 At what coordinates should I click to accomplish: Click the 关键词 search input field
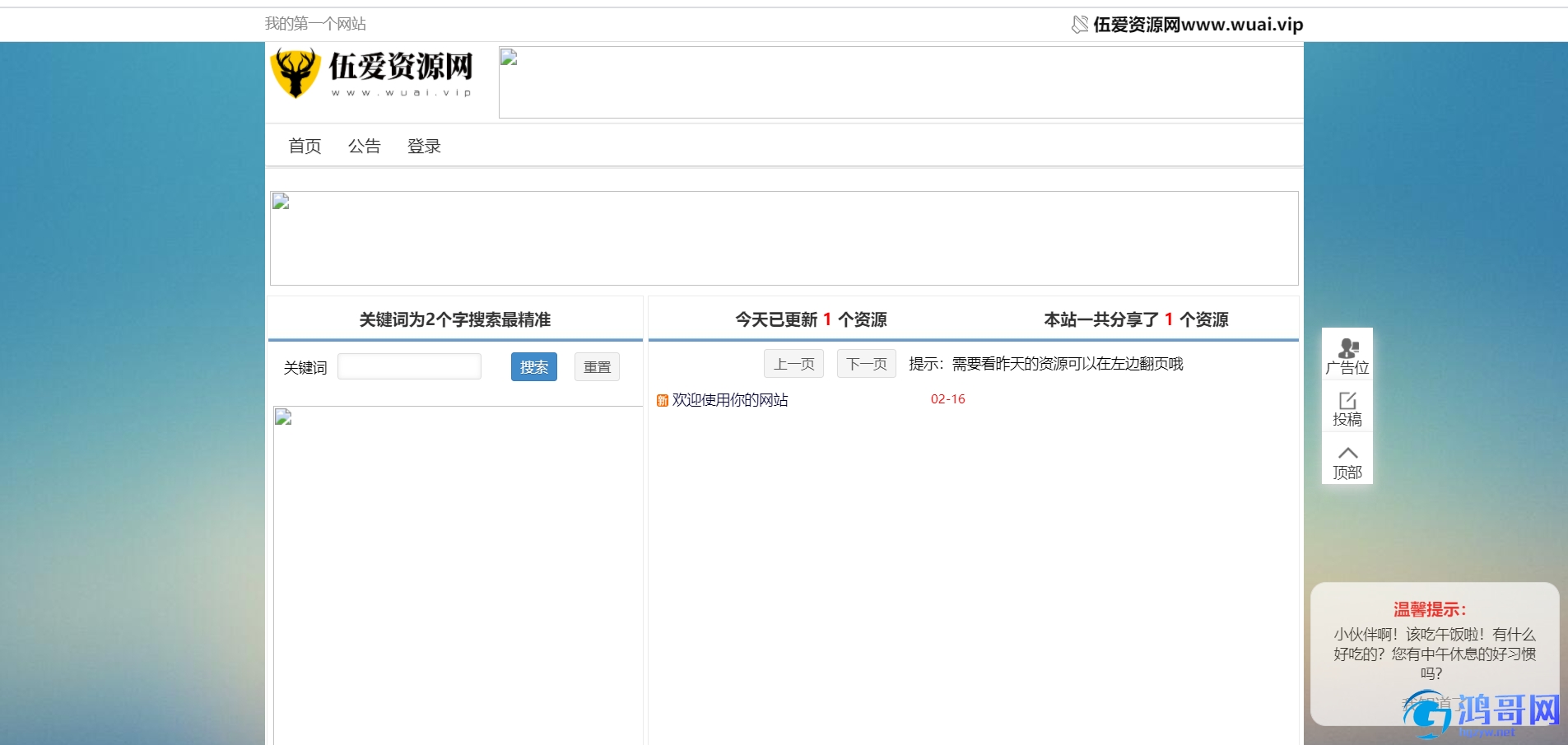pyautogui.click(x=409, y=366)
